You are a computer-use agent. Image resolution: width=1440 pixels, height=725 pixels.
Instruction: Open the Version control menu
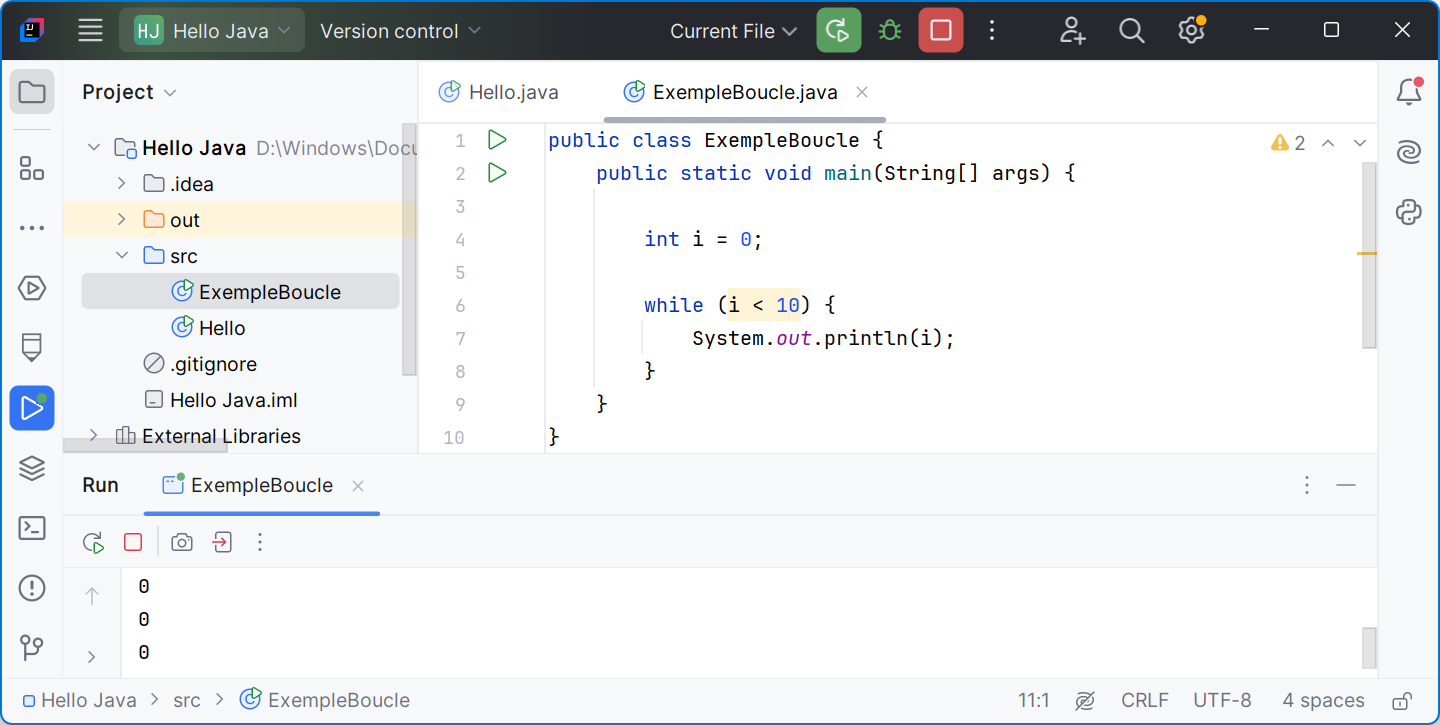click(x=400, y=31)
